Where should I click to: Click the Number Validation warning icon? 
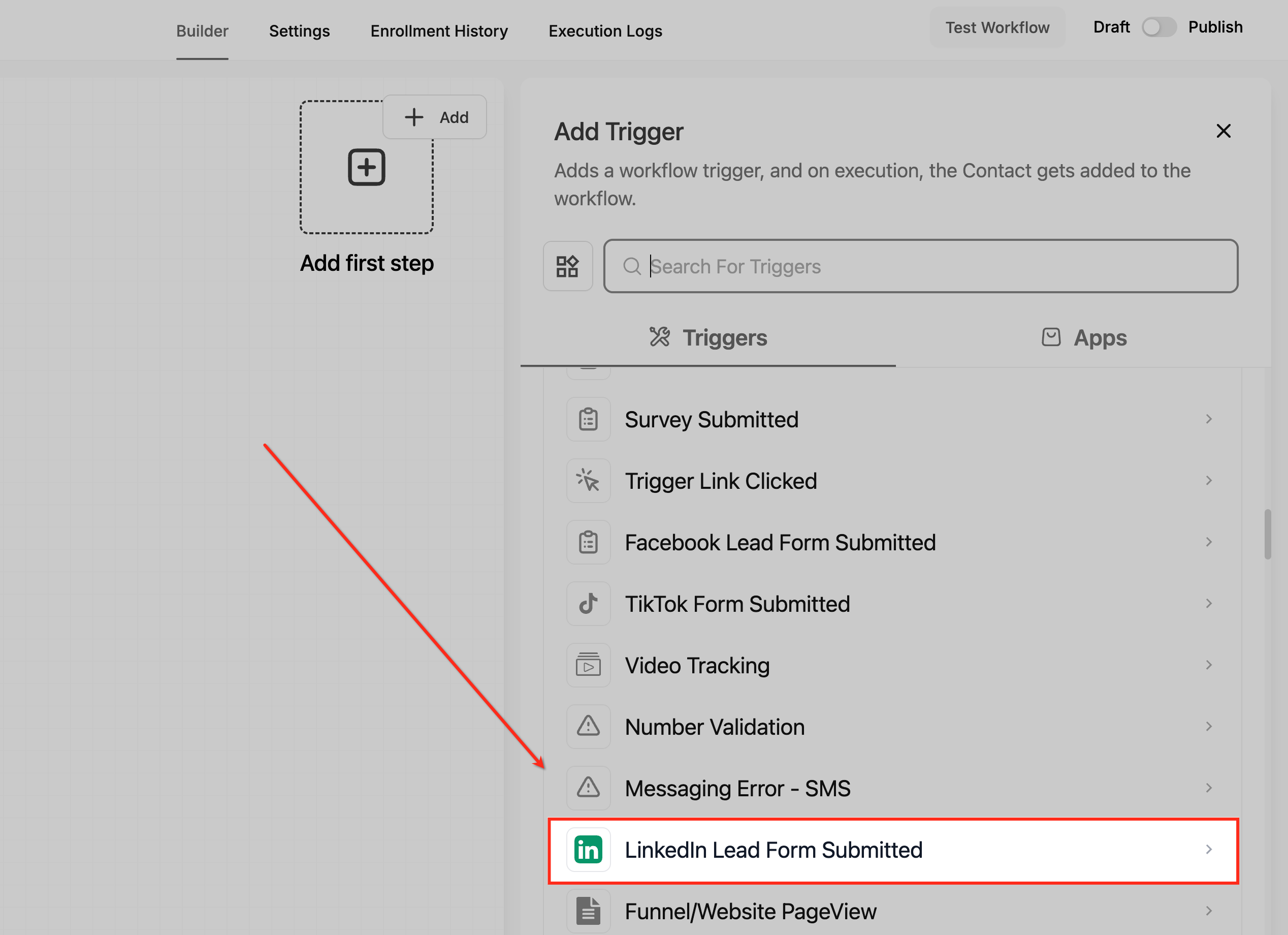click(x=588, y=727)
